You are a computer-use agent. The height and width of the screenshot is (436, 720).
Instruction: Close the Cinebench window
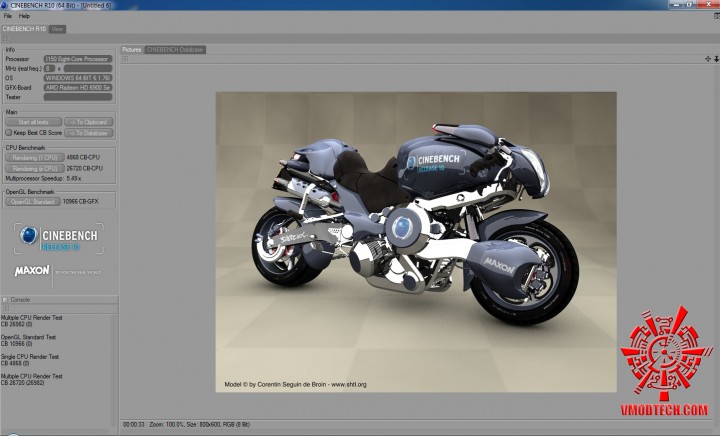(x=707, y=4)
